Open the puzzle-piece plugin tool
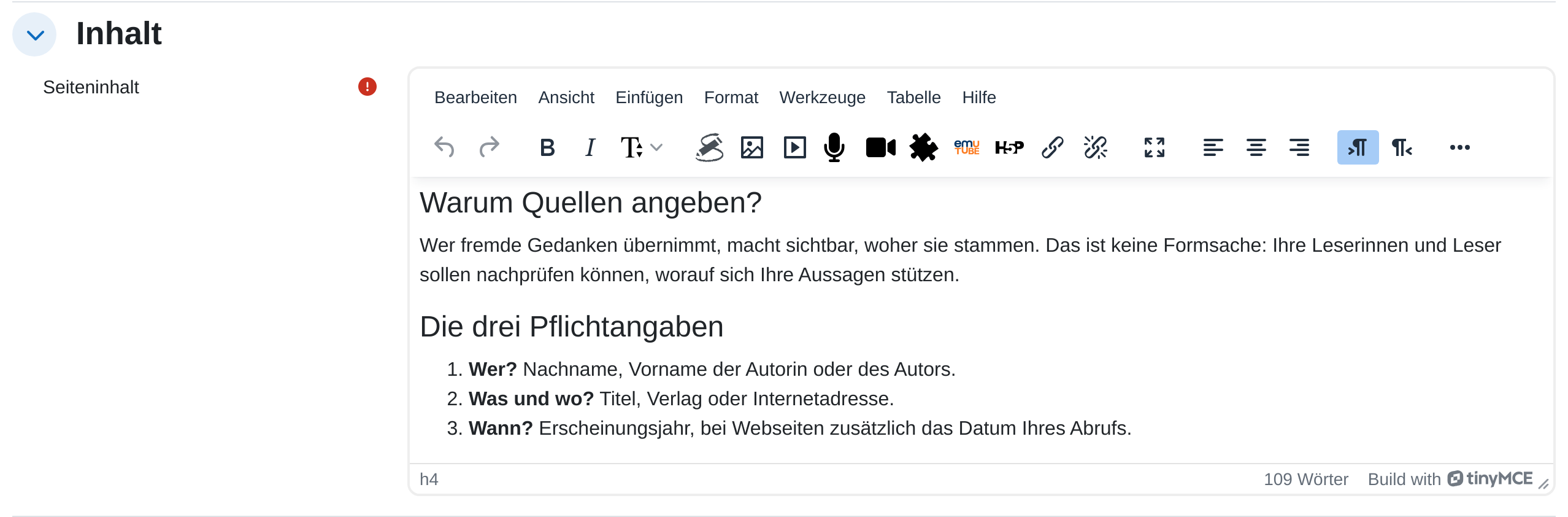Viewport: 1568px width, 517px height. [x=923, y=147]
